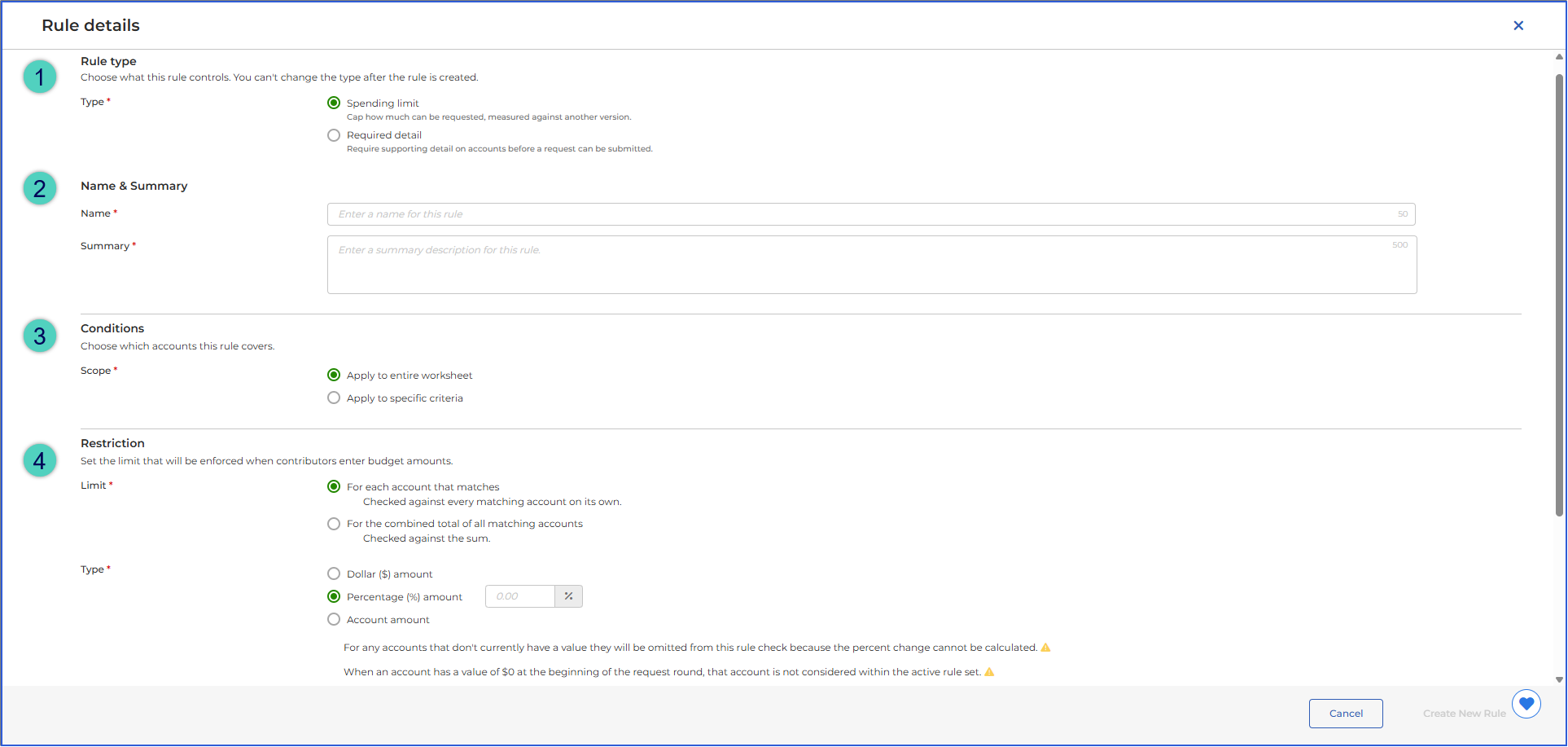The height and width of the screenshot is (747, 1568).
Task: Click the Create New Rule button
Action: pos(1465,714)
